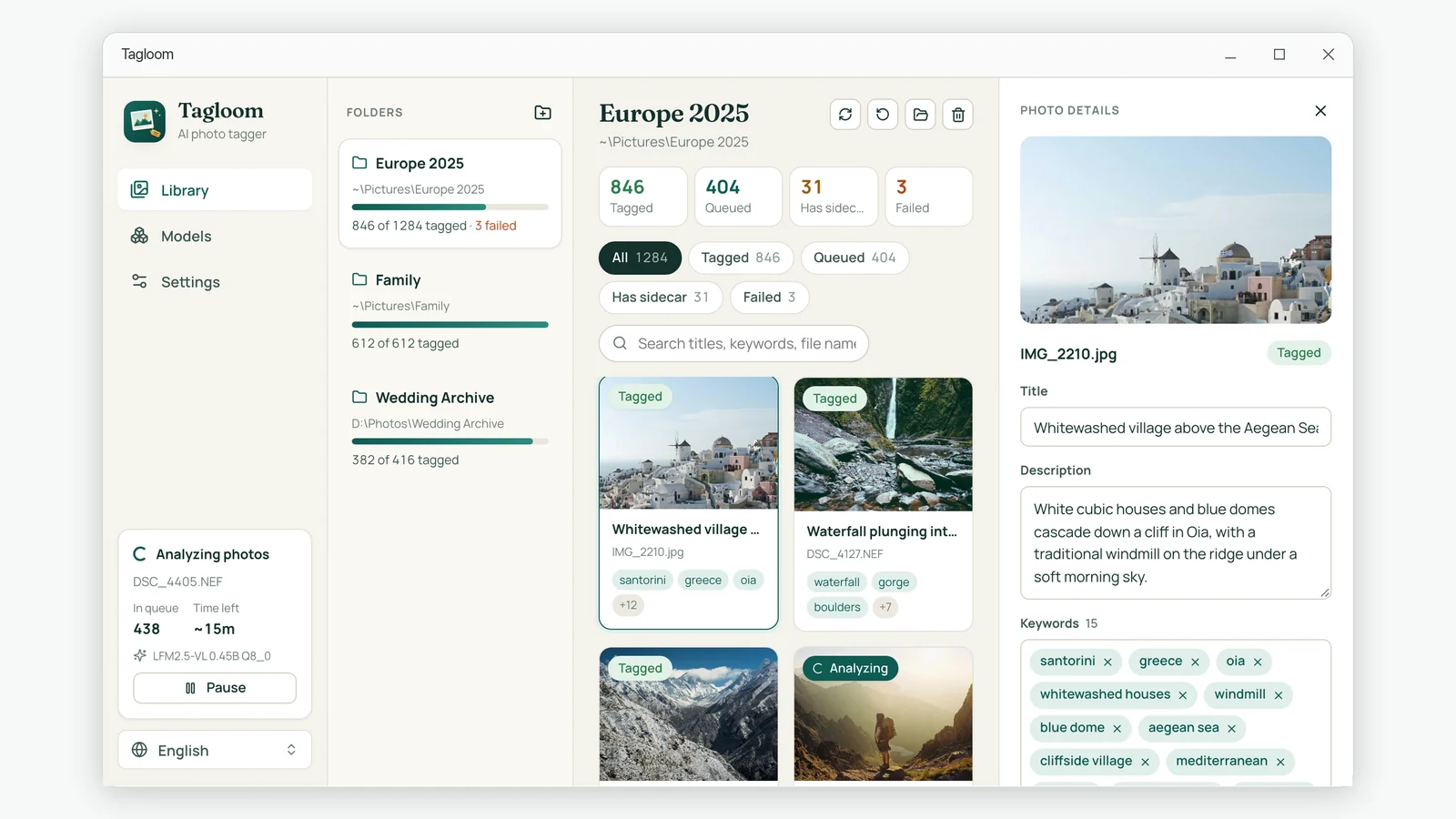Open folder location icon in the toolbar

tap(921, 115)
